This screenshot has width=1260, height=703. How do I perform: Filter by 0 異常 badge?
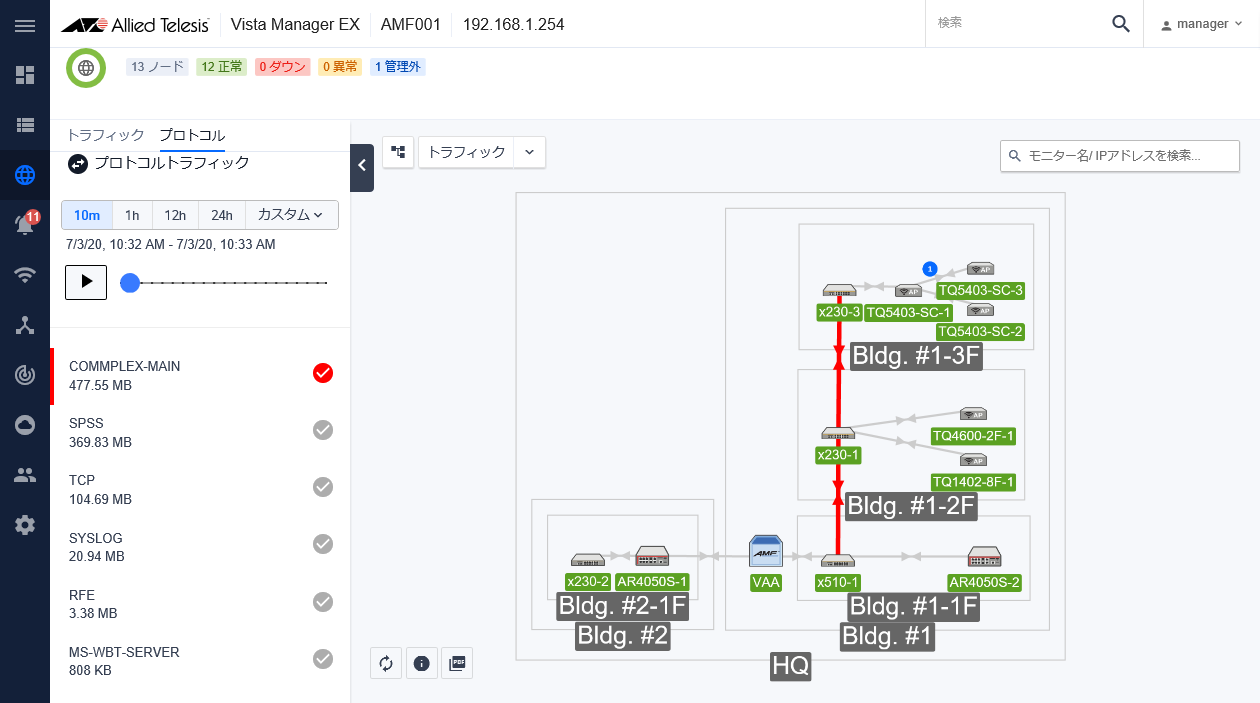click(x=340, y=67)
